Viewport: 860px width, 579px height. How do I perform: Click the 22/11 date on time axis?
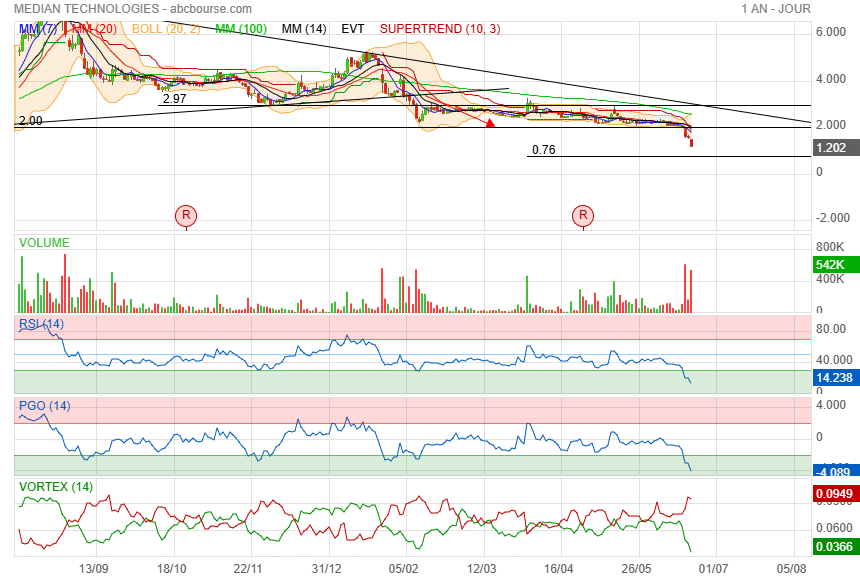pos(248,568)
